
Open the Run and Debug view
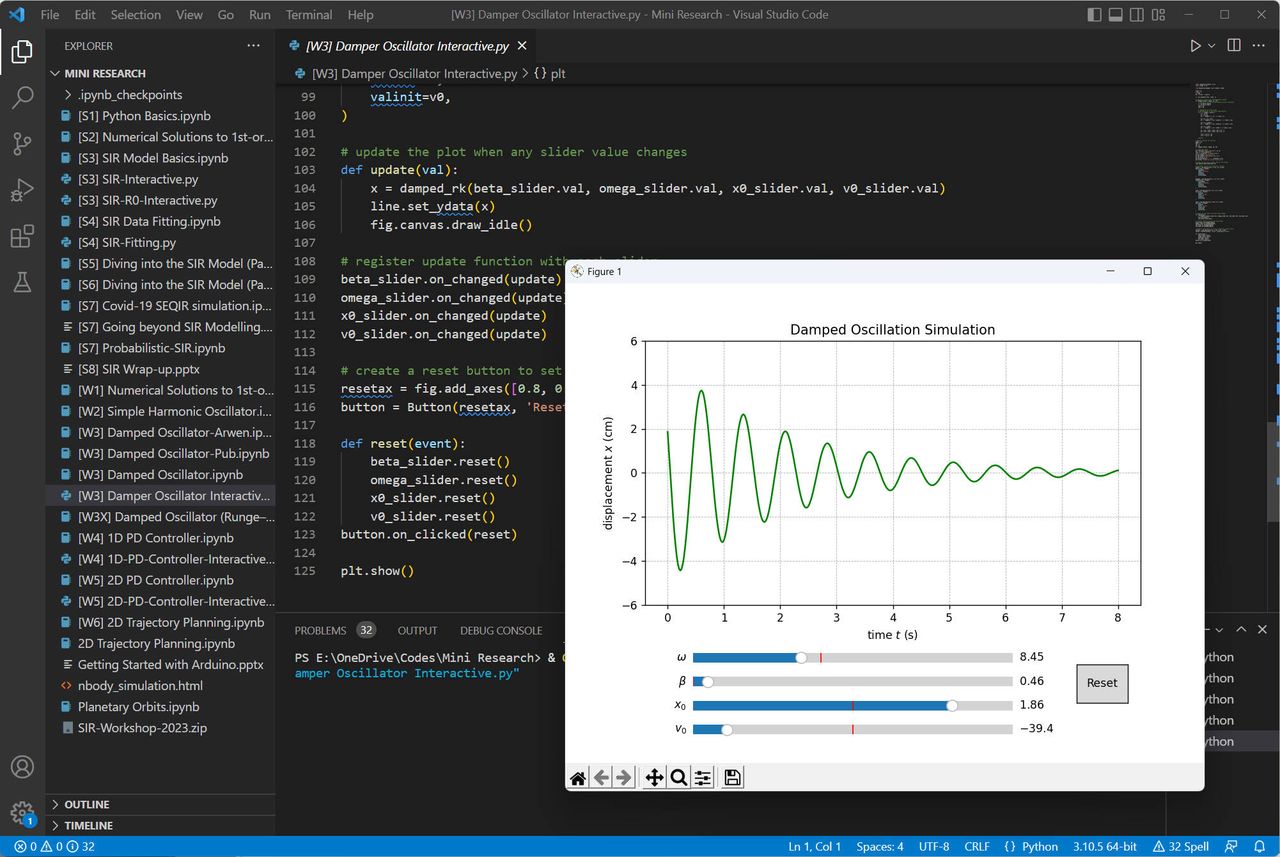tap(22, 190)
